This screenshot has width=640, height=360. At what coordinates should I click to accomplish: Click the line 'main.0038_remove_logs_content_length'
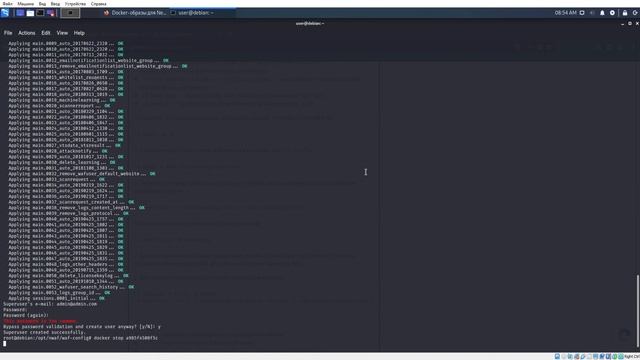click(x=76, y=208)
